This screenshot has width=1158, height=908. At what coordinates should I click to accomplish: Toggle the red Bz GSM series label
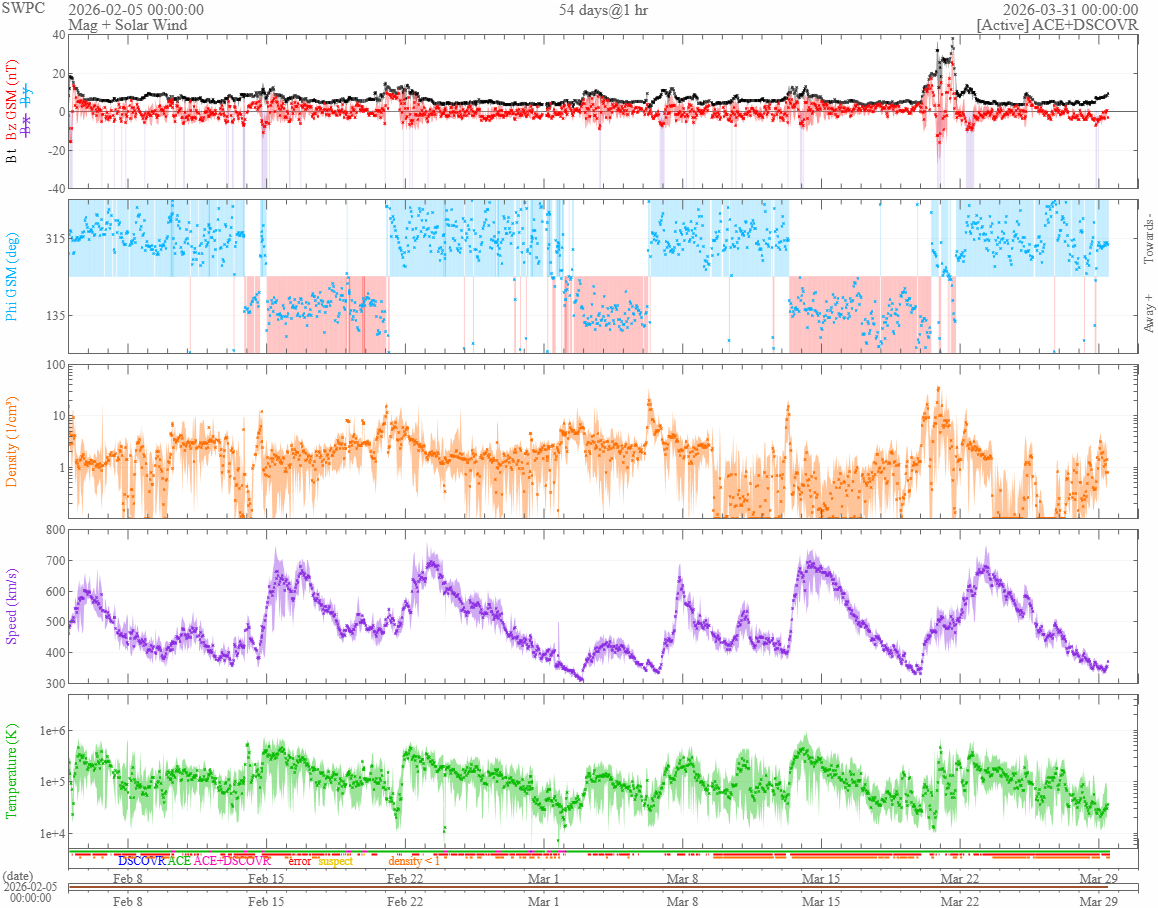pyautogui.click(x=12, y=100)
